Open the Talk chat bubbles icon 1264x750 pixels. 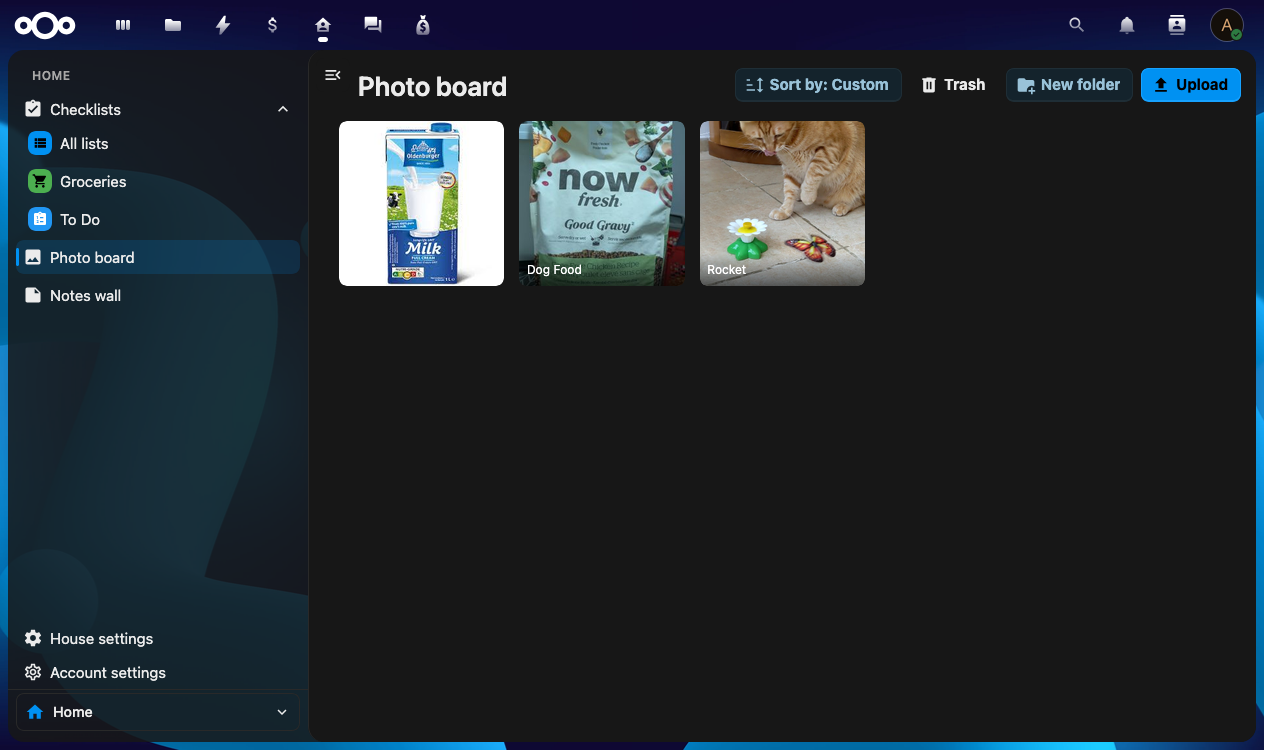coord(373,25)
